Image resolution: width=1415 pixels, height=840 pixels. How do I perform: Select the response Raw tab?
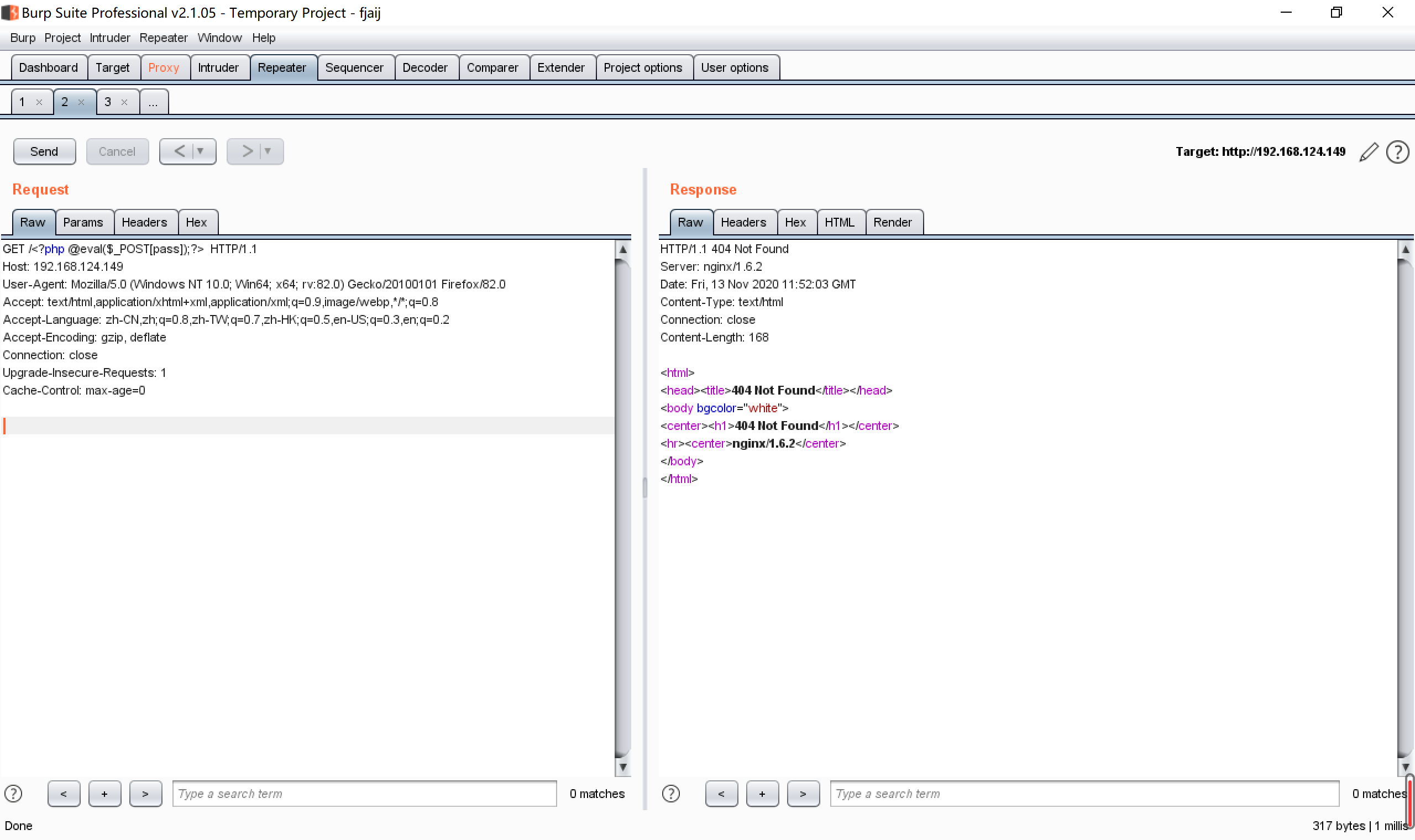click(690, 223)
